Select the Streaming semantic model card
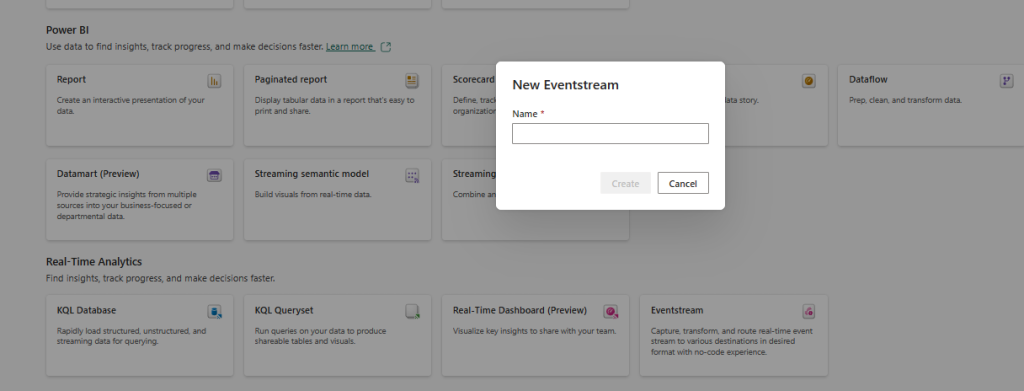The image size is (1024, 391). click(x=338, y=199)
